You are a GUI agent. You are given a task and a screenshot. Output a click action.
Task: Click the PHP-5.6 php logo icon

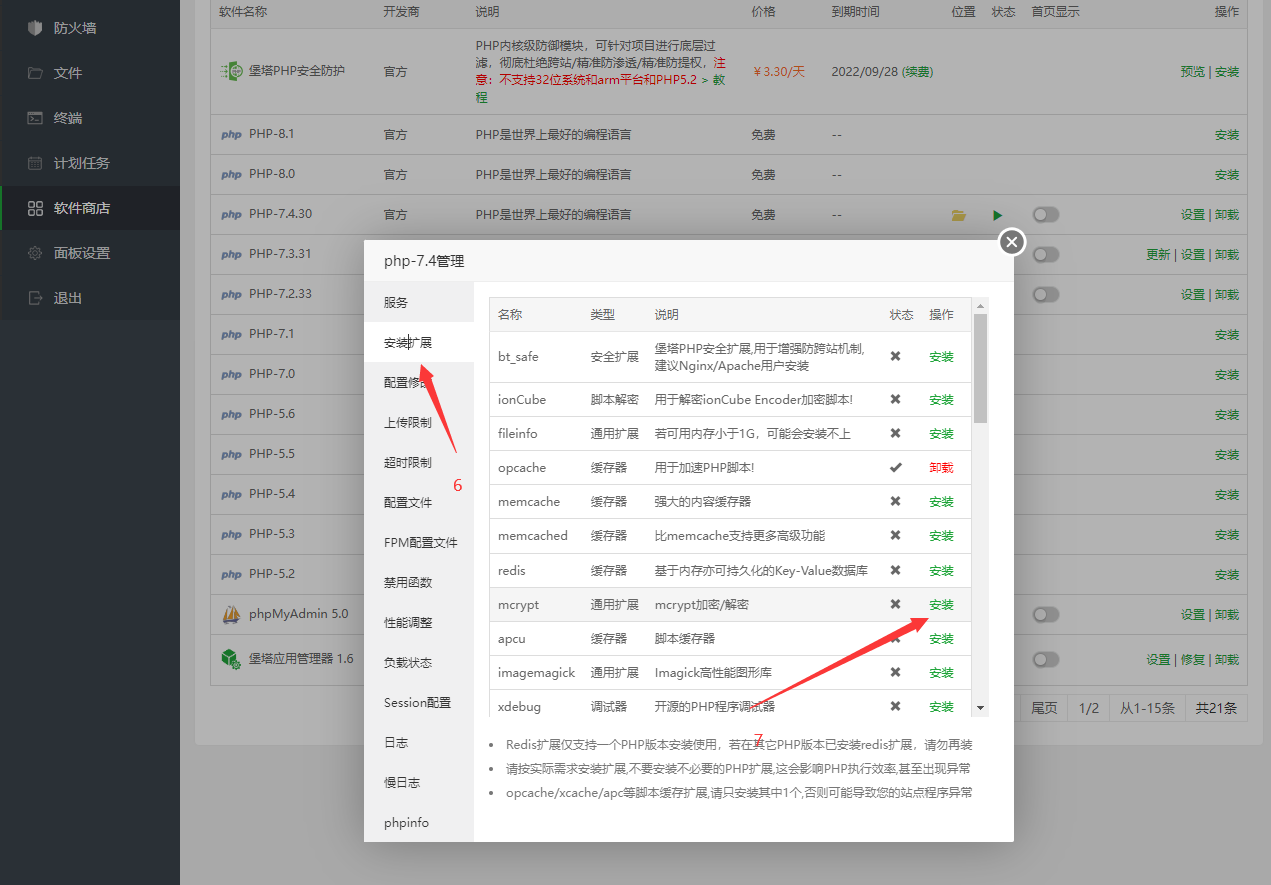click(x=231, y=414)
